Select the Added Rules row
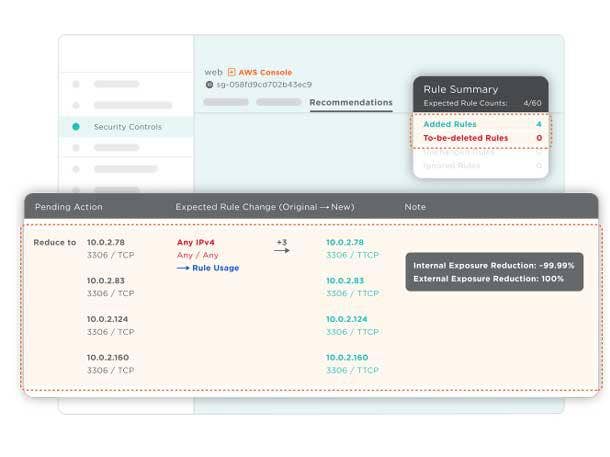The width and height of the screenshot is (610, 457). 480,124
